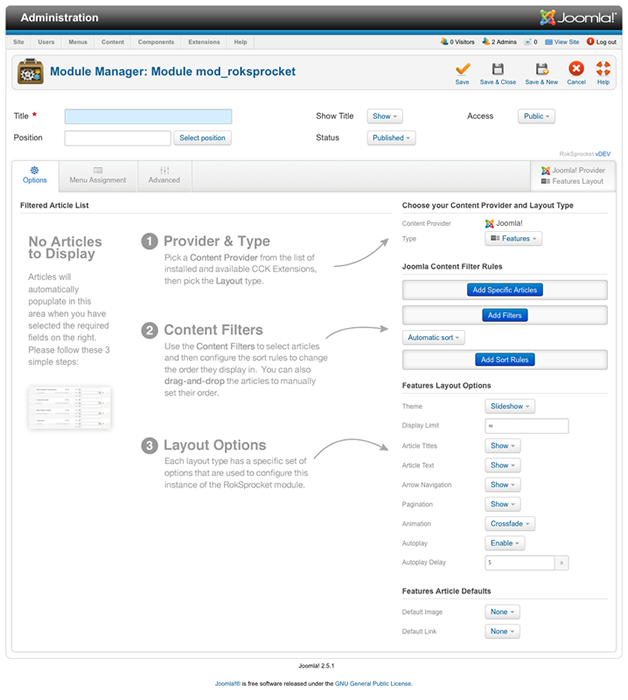Open the Status Published dropdown
The image size is (628, 700).
(391, 138)
